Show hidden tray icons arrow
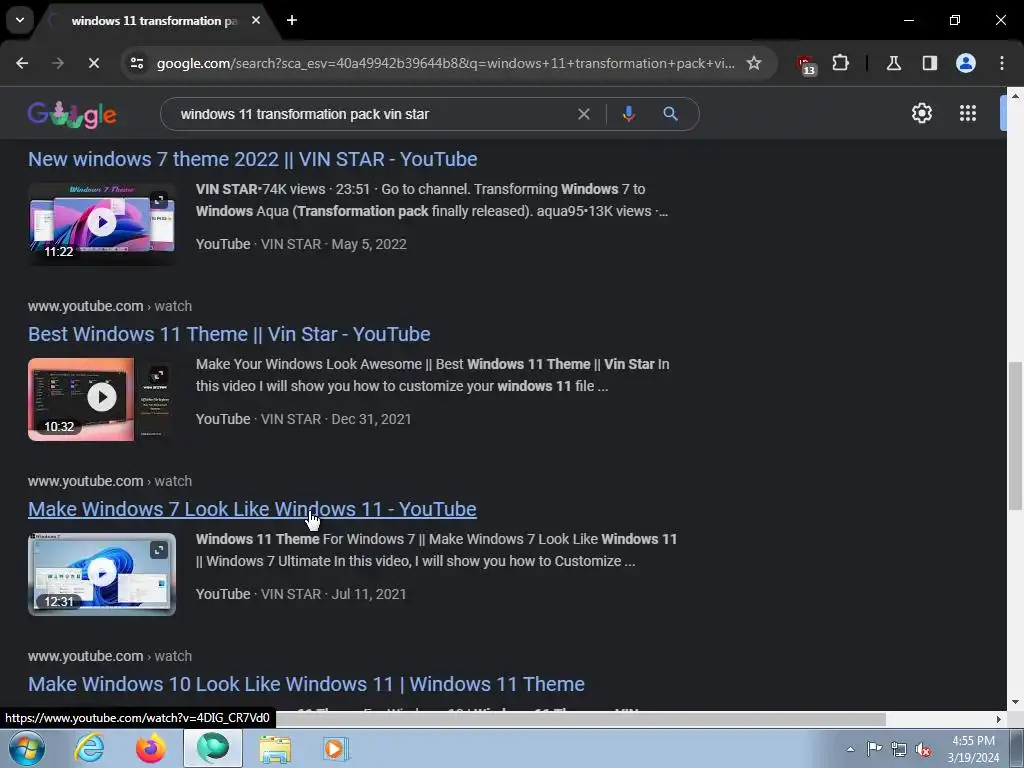Viewport: 1024px width, 768px height. pyautogui.click(x=850, y=749)
